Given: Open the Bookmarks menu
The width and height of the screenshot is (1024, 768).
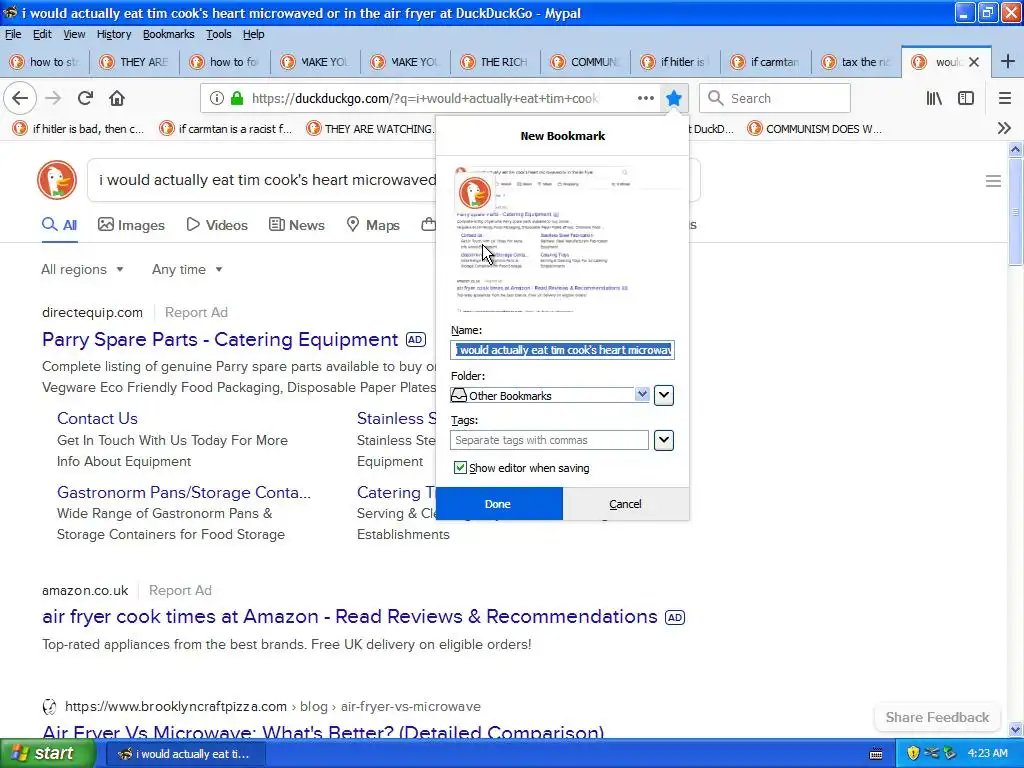Looking at the screenshot, I should click(x=168, y=34).
